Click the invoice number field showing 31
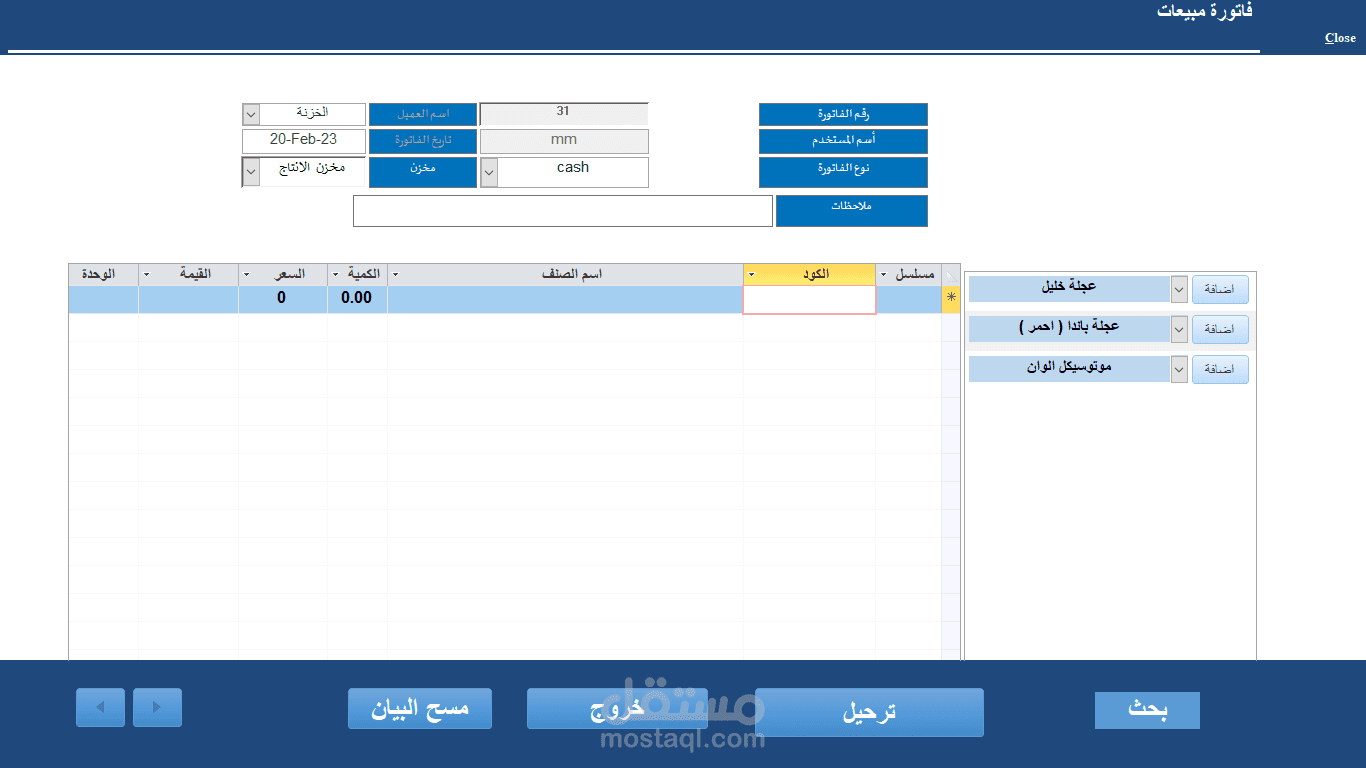Image resolution: width=1366 pixels, height=768 pixels. 564,114
